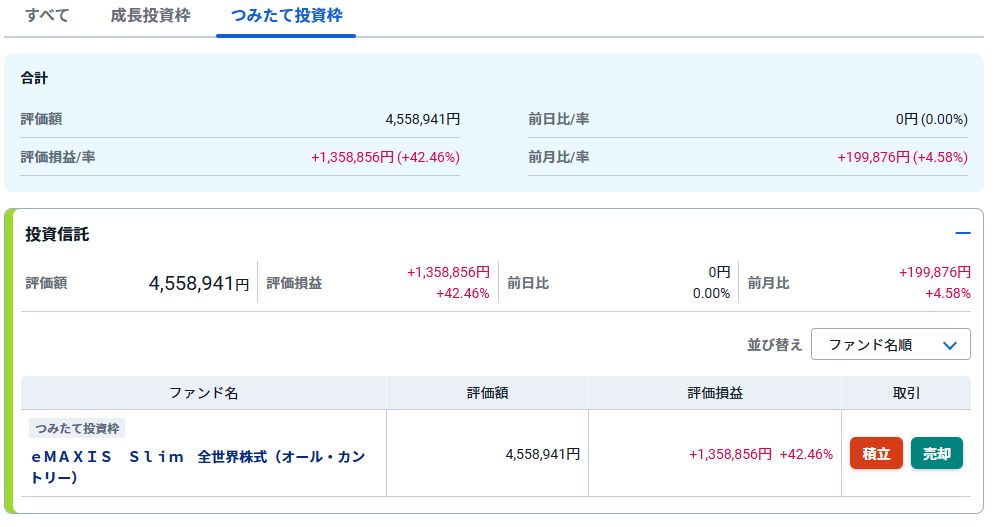Screen dimensions: 993x527
Task: Select 0.00% 前日比 rate in 投資信託 section
Action: pyautogui.click(x=711, y=293)
